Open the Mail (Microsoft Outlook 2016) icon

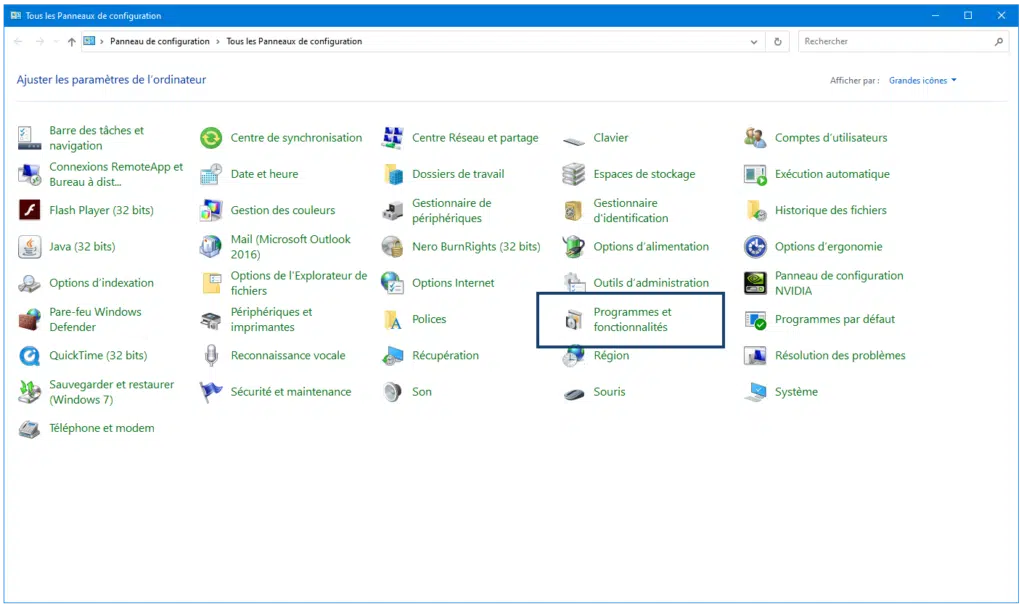coord(211,247)
